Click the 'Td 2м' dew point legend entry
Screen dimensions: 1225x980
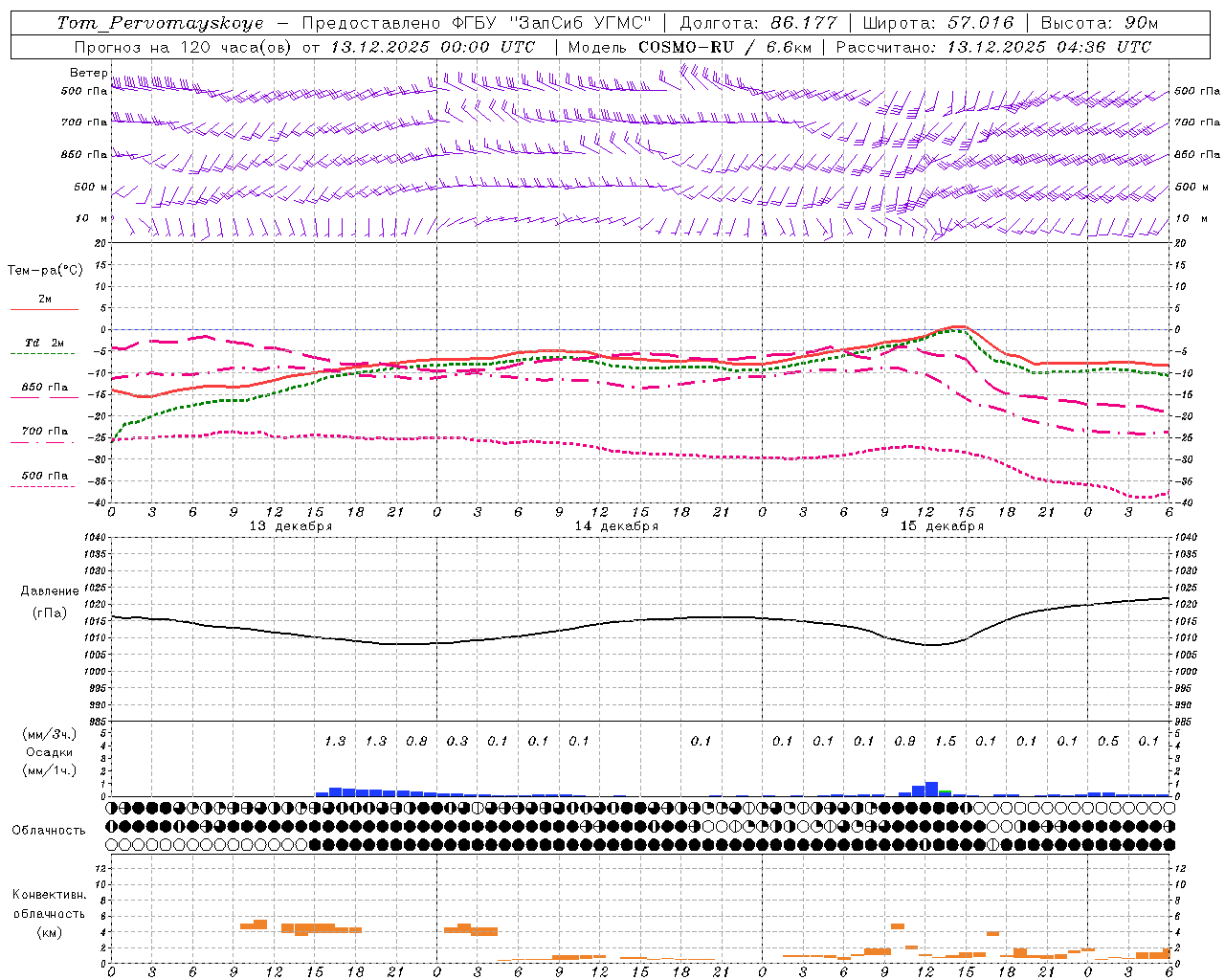pos(45,343)
